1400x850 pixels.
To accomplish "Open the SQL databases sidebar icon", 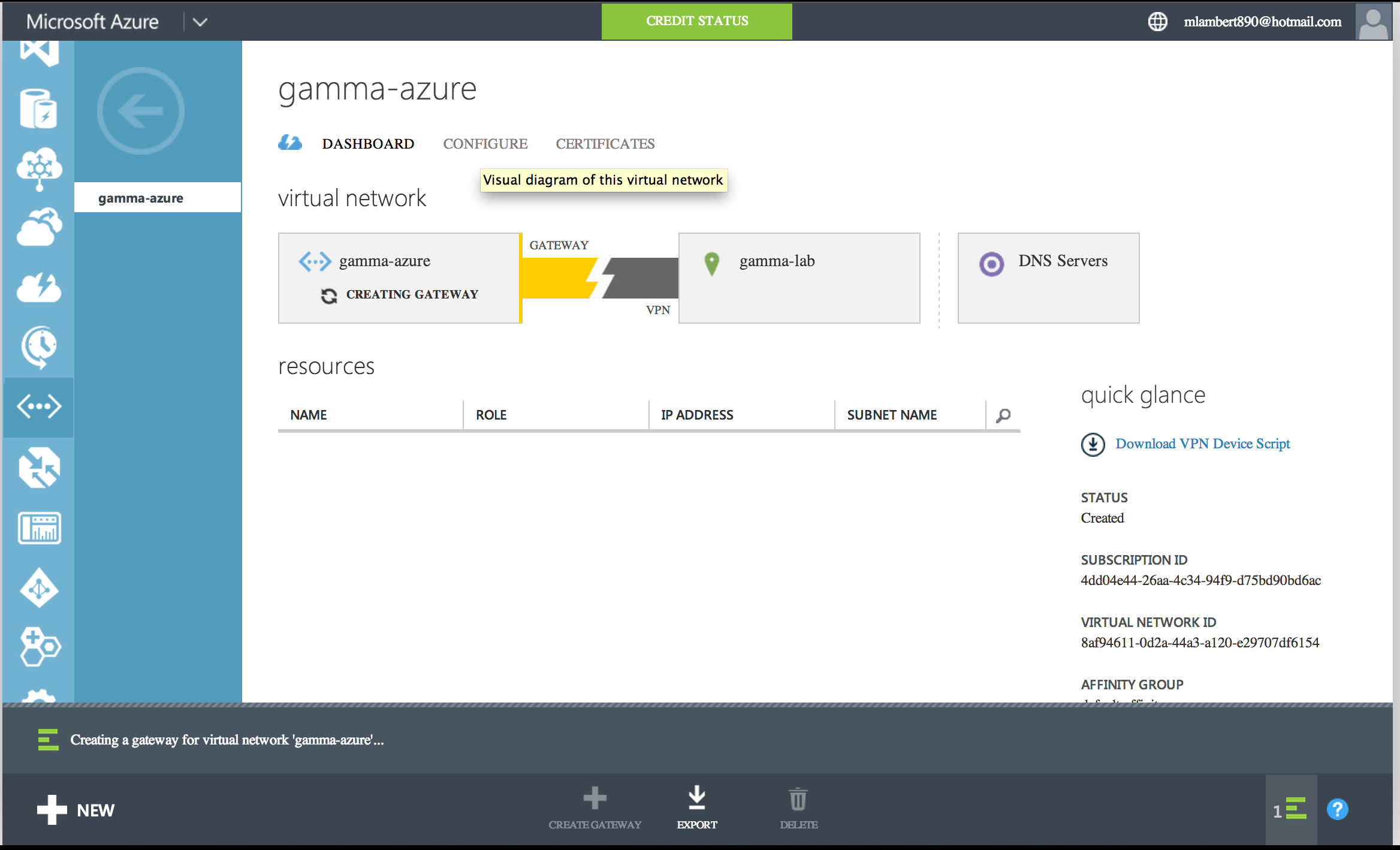I will 39,109.
